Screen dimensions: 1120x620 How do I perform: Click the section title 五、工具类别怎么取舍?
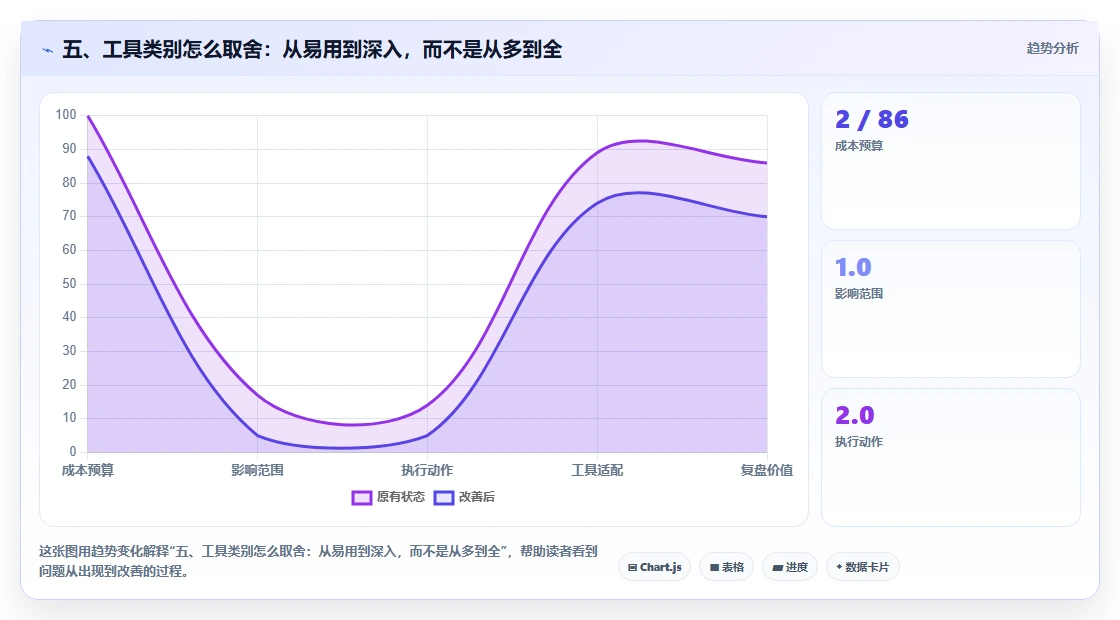[312, 50]
